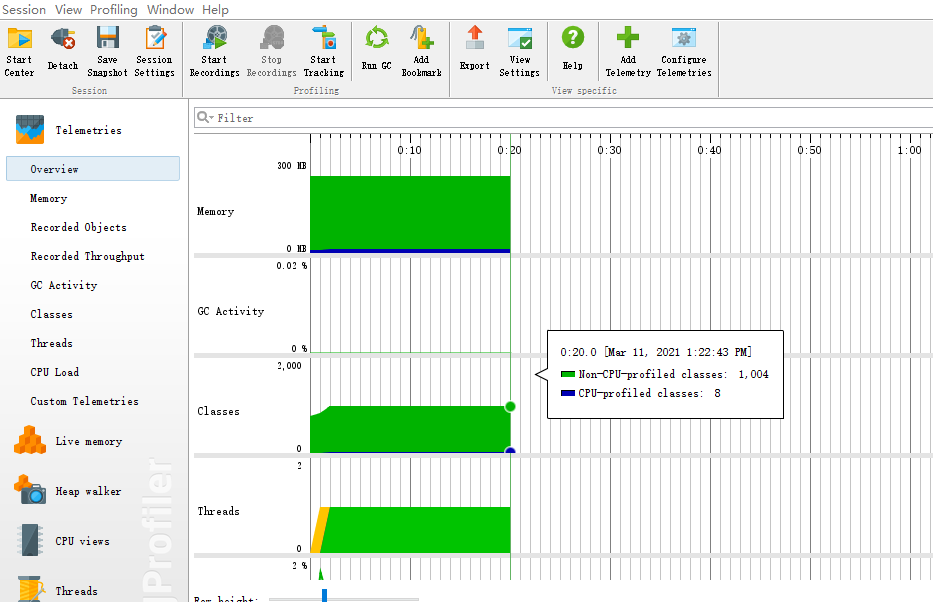Select Classes in the sidebar
This screenshot has width=933, height=602.
pos(52,314)
